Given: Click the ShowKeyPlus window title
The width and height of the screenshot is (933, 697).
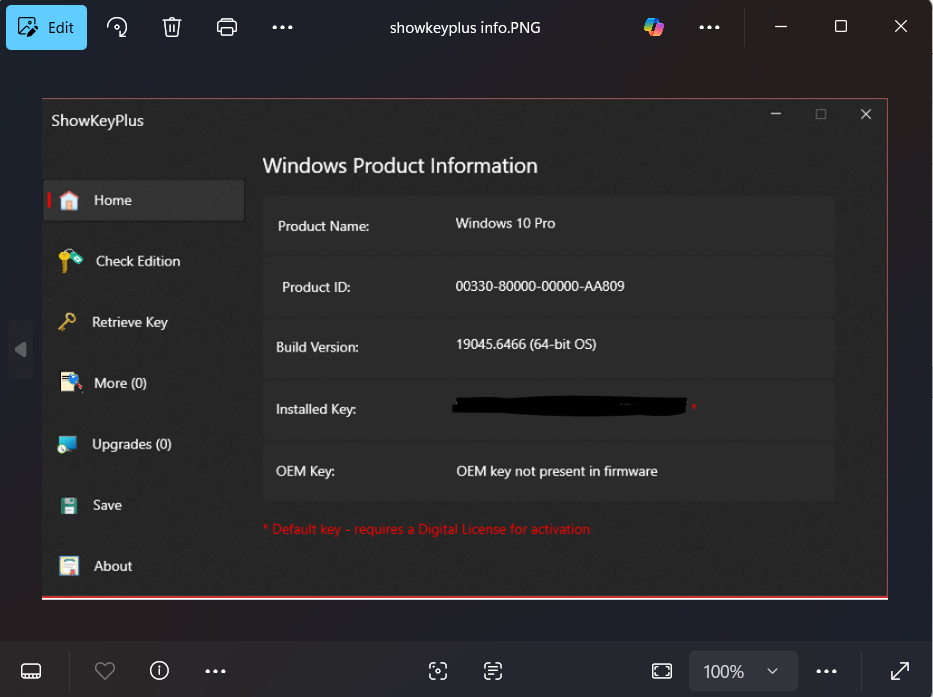Looking at the screenshot, I should coord(98,121).
